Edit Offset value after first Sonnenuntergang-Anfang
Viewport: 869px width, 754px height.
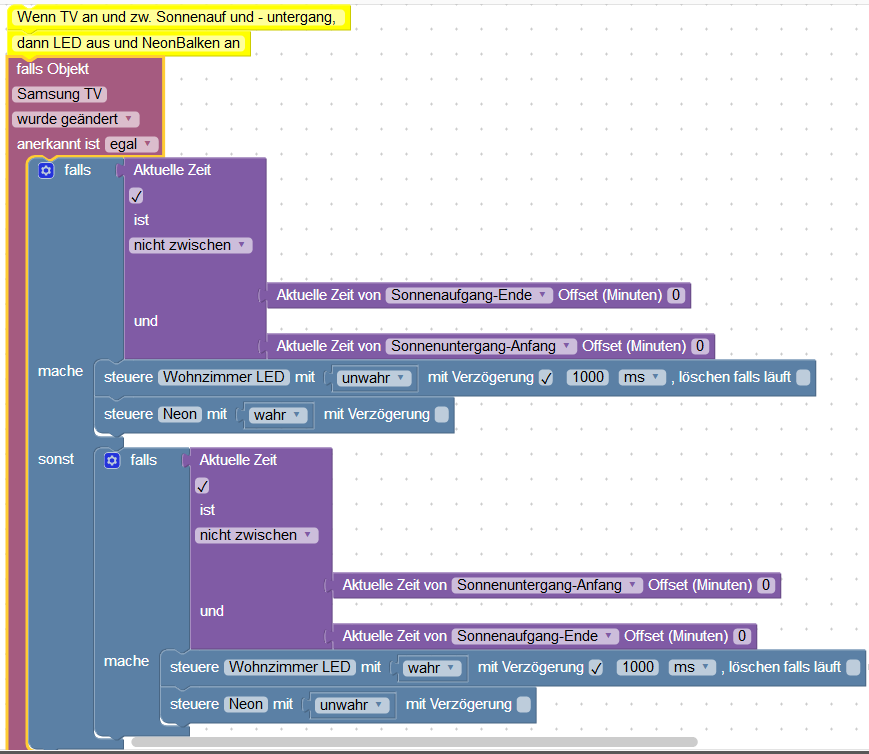click(700, 346)
